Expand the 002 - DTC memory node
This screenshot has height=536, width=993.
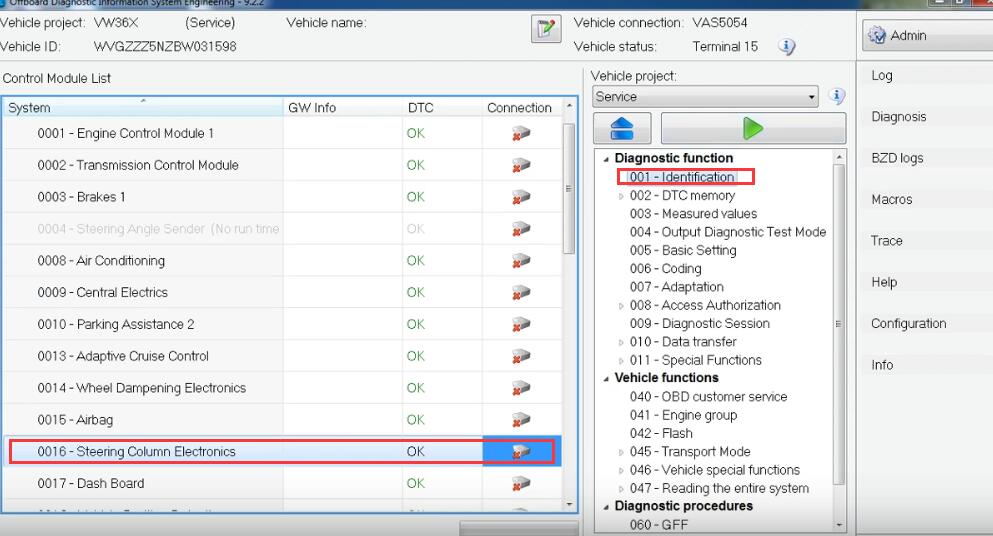[621, 196]
